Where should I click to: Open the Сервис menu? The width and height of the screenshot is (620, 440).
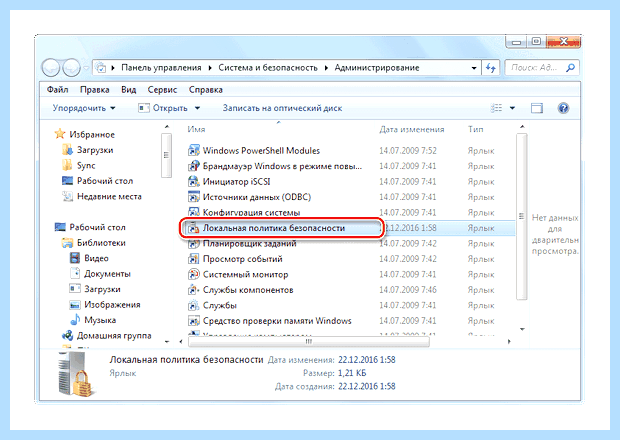[x=162, y=90]
